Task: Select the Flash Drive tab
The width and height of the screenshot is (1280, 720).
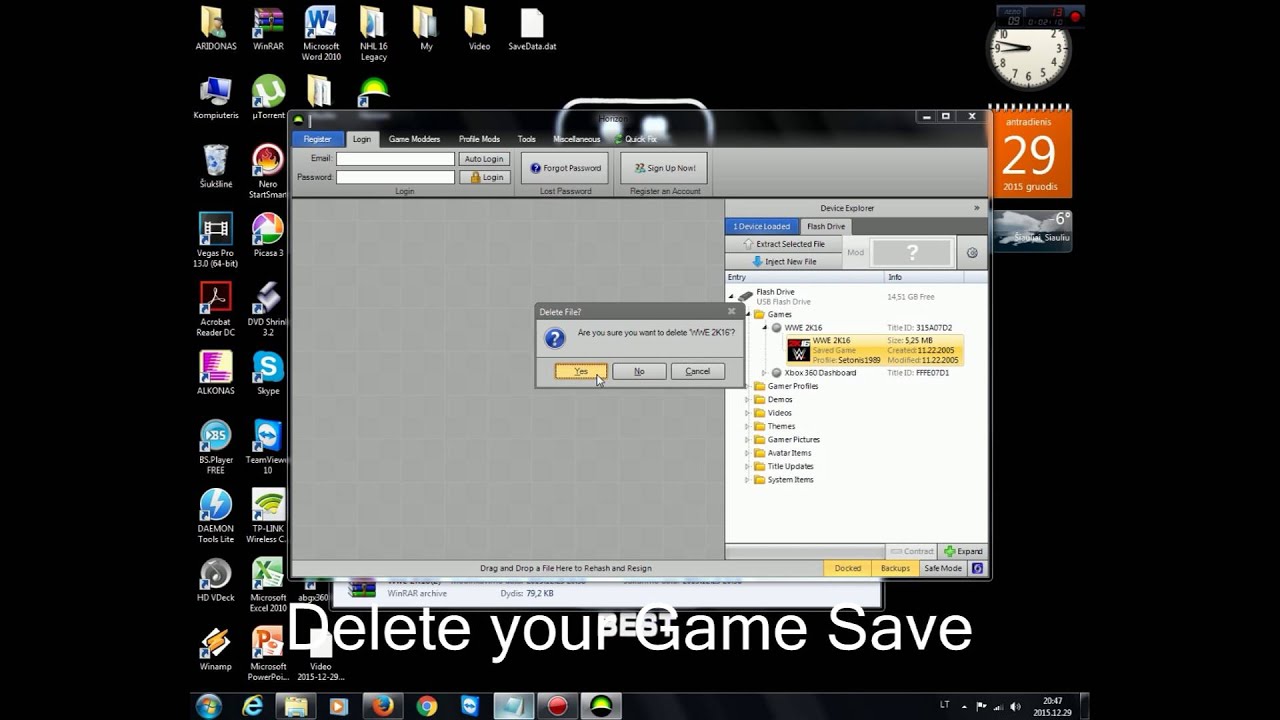Action: [x=826, y=226]
